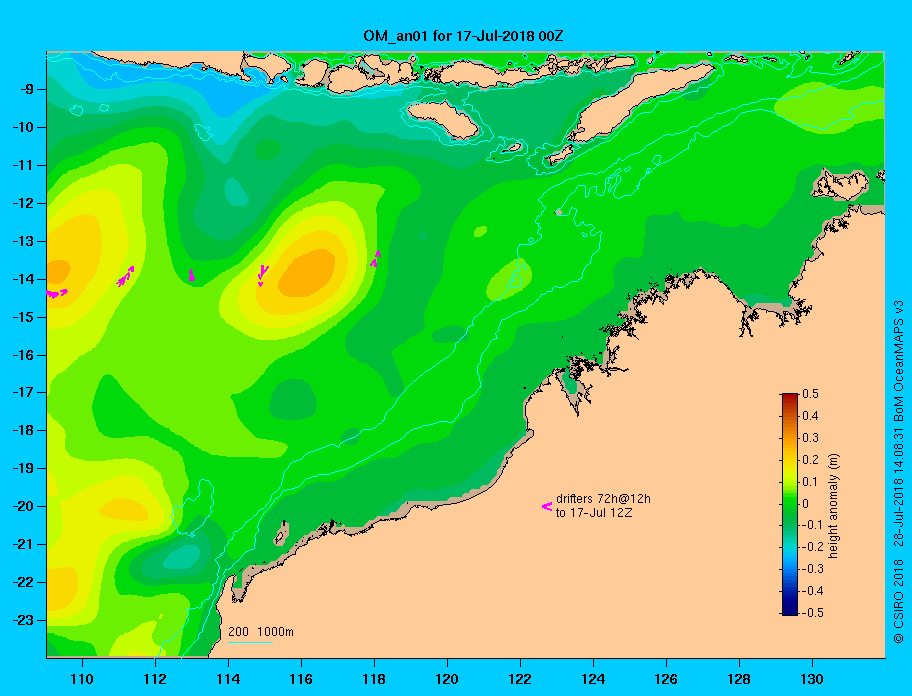
Task: Click the -0.2 colorbar tick label
Action: click(812, 547)
